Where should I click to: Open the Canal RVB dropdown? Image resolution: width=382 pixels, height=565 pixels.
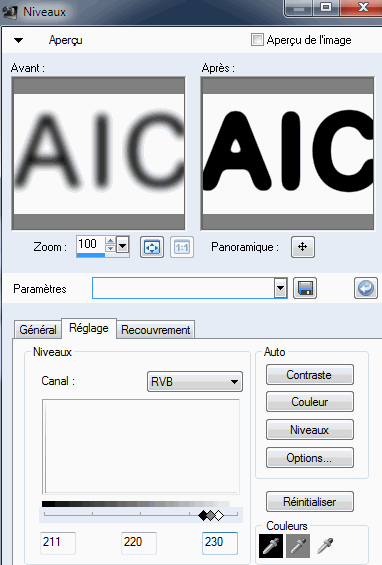click(195, 382)
